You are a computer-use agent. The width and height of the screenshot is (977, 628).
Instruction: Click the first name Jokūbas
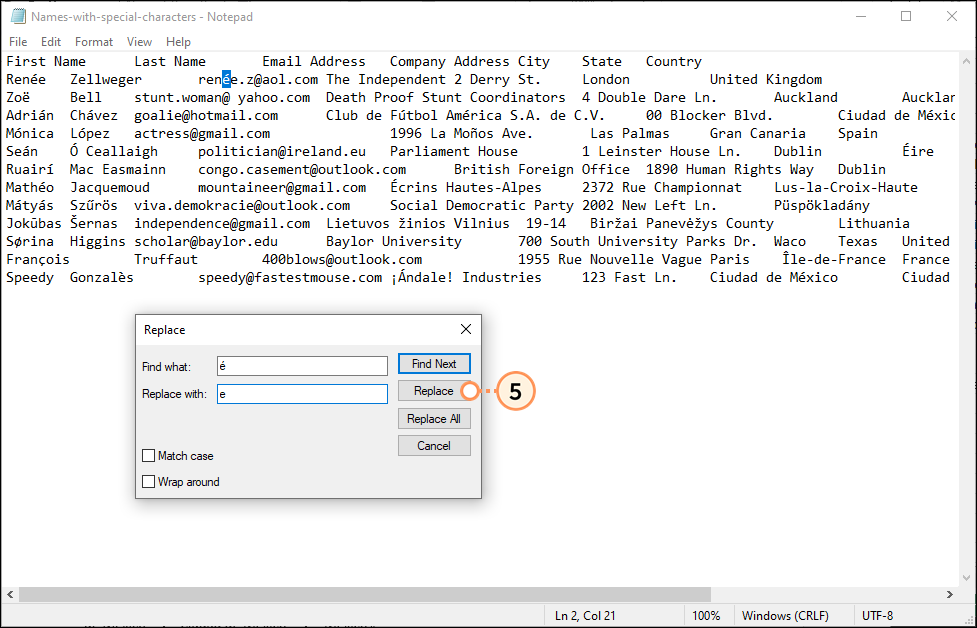click(x=34, y=224)
